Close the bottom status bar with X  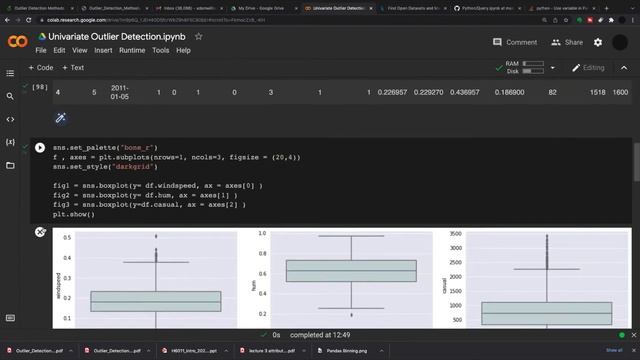click(634, 335)
